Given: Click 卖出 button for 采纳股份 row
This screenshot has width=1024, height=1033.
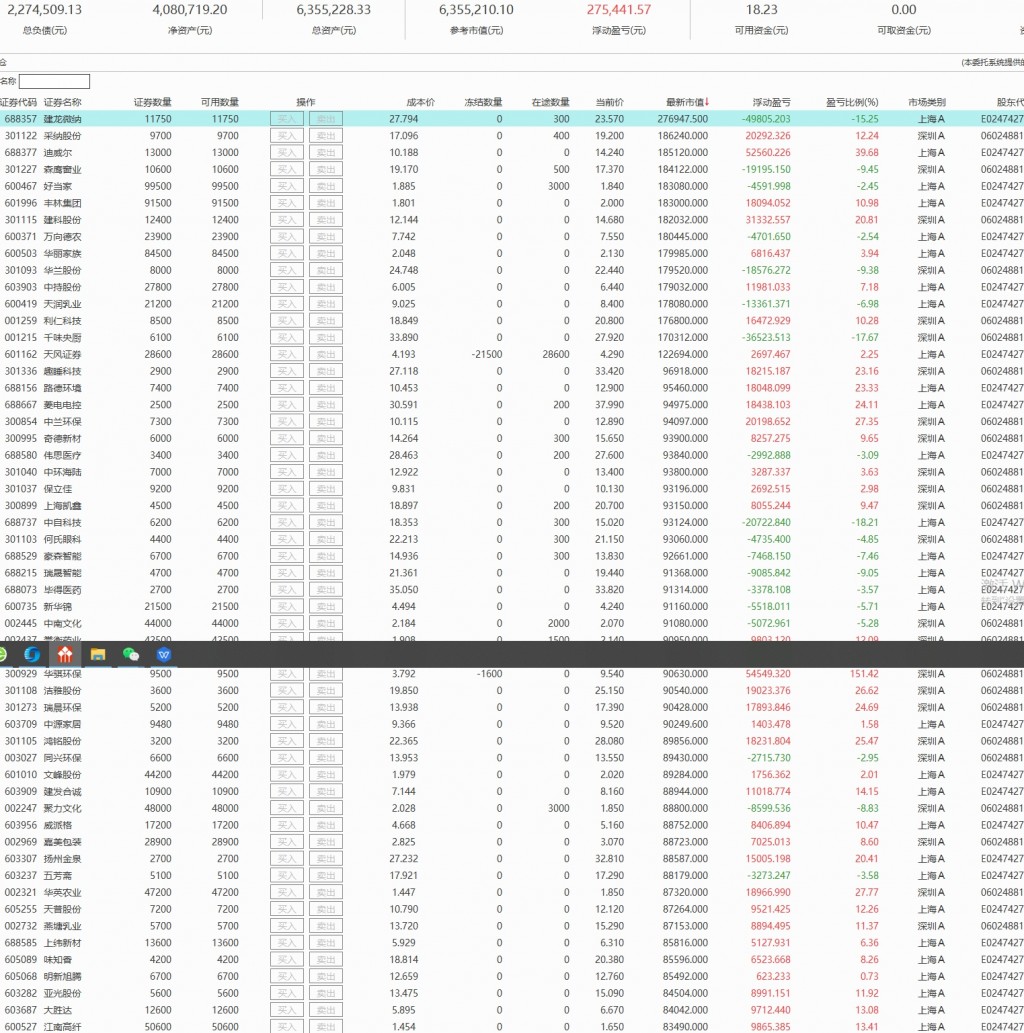Looking at the screenshot, I should coord(325,136).
